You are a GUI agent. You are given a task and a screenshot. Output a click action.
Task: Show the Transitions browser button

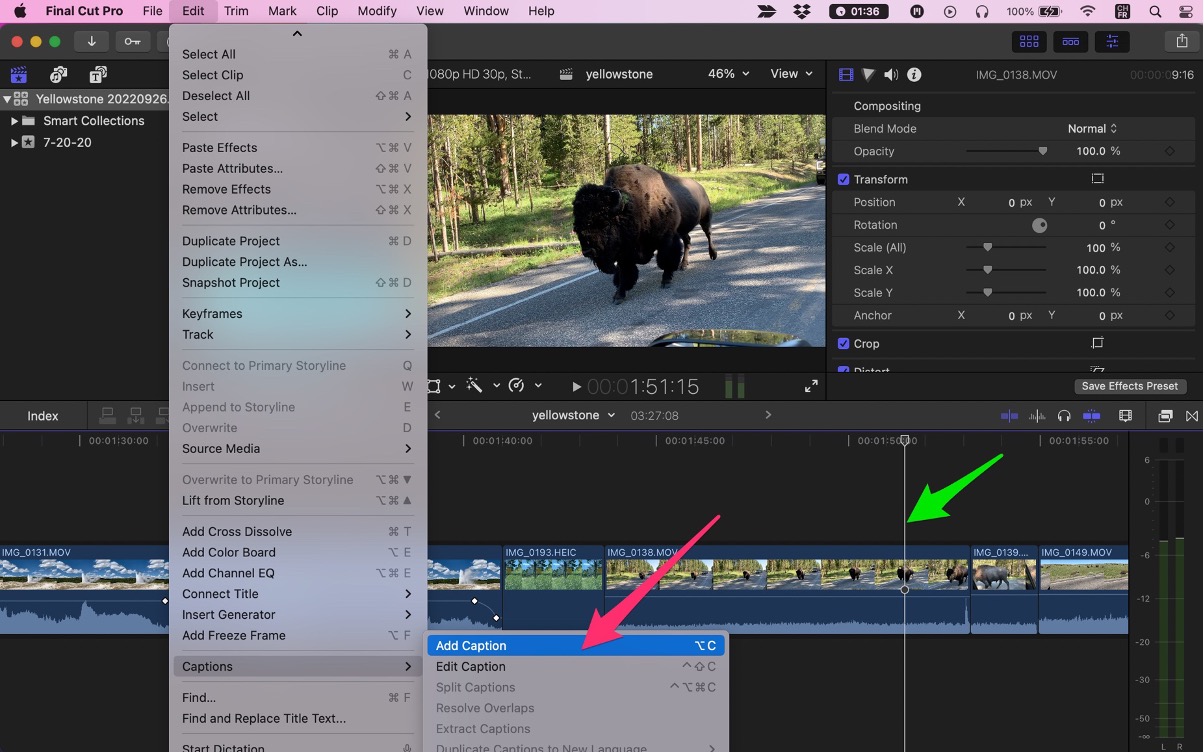pyautogui.click(x=1191, y=416)
